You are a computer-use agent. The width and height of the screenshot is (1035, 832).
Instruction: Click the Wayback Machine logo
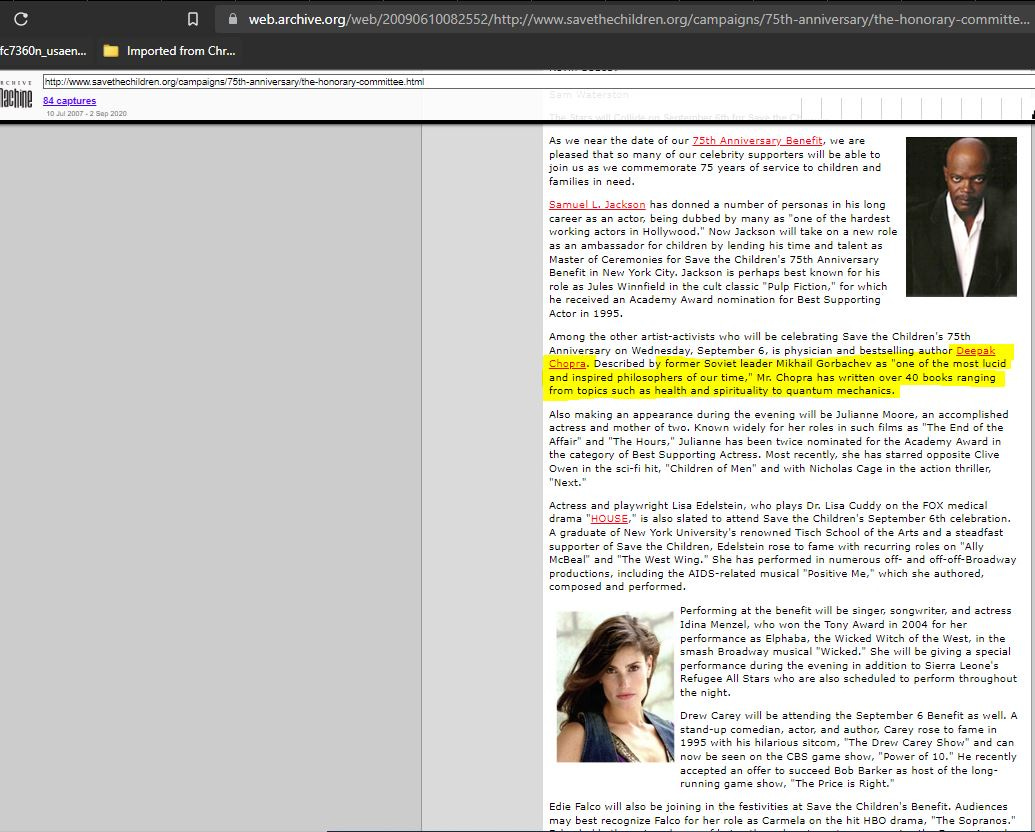click(x=16, y=95)
